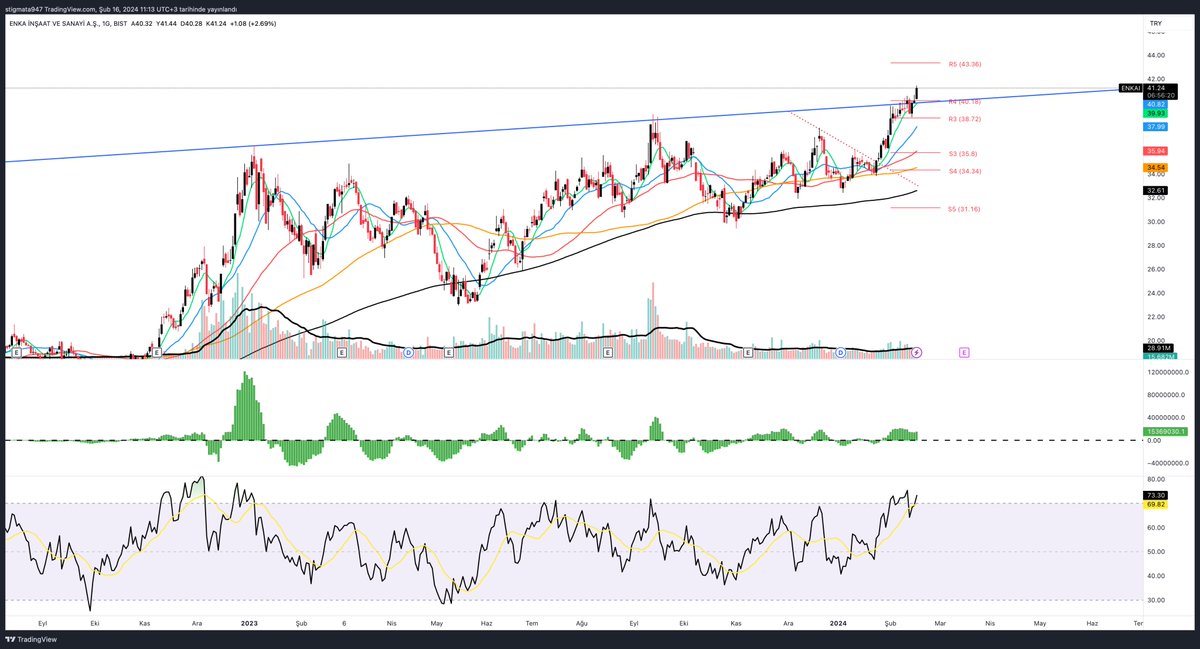The image size is (1200, 649).
Task: Click the R3 (38.72) pivot label
Action: (x=965, y=119)
